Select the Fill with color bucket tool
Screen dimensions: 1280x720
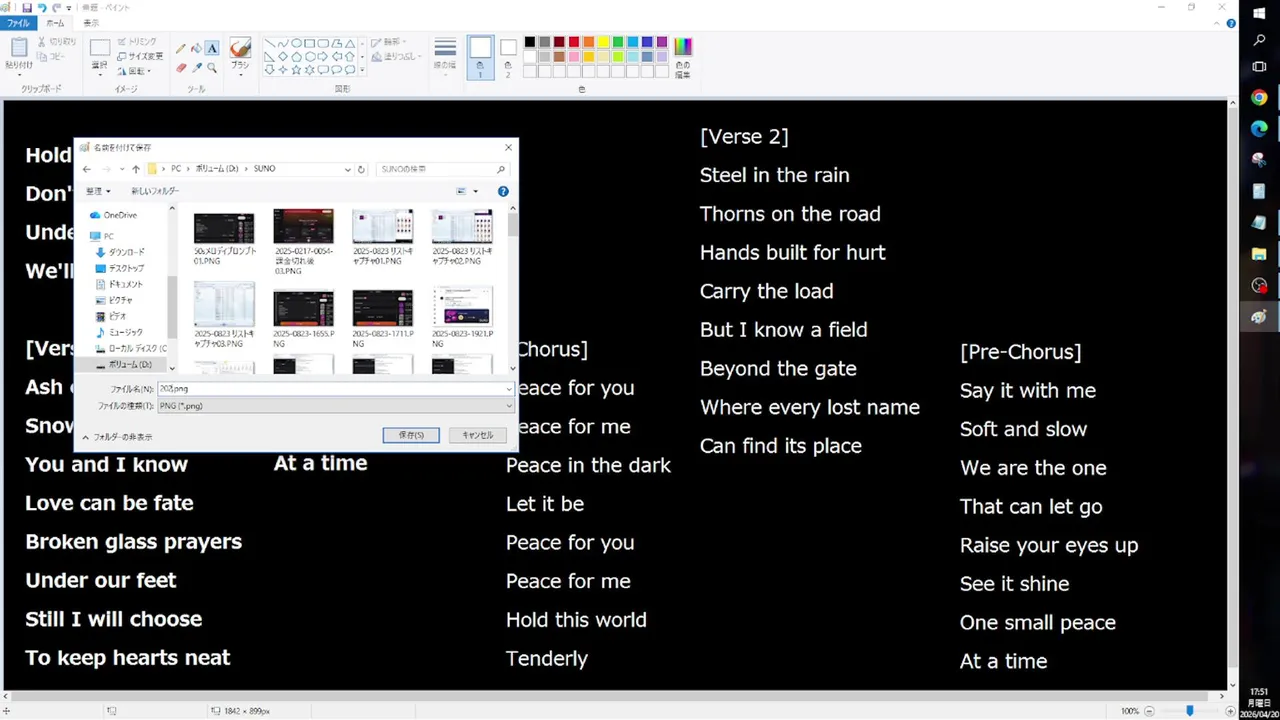pyautogui.click(x=197, y=48)
